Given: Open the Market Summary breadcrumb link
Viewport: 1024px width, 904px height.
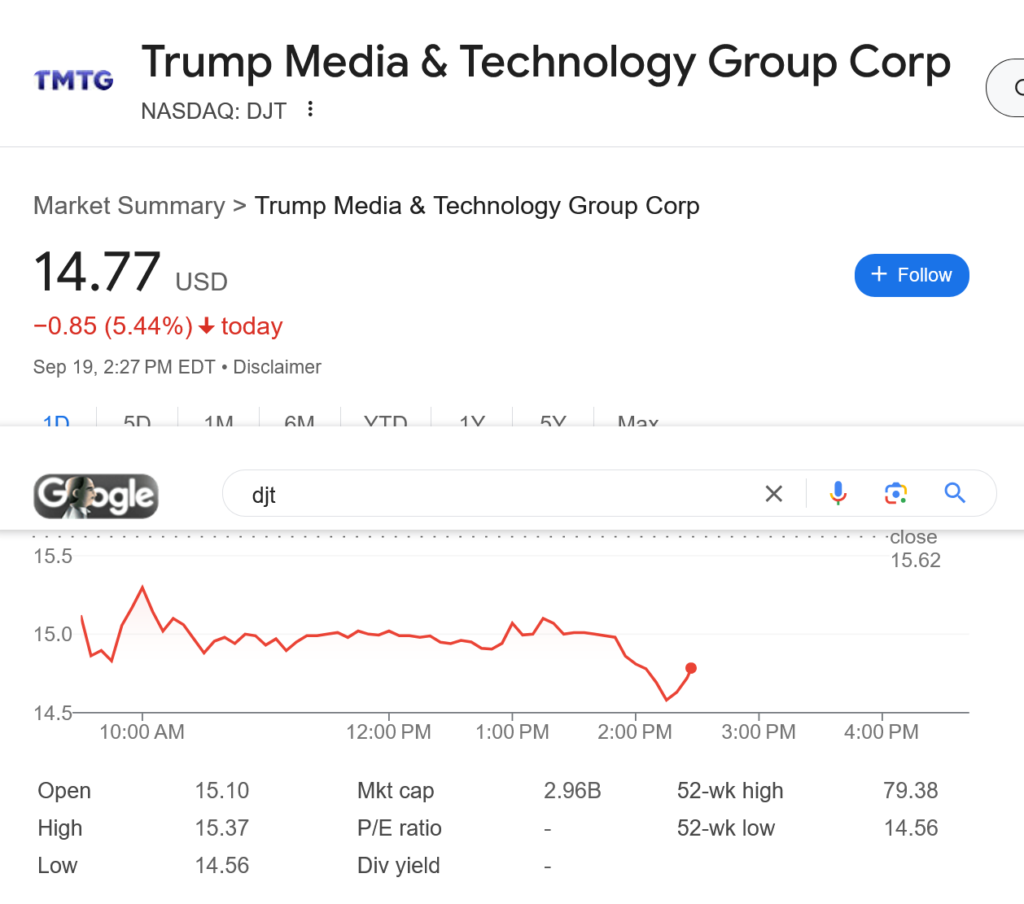Looking at the screenshot, I should coord(129,206).
